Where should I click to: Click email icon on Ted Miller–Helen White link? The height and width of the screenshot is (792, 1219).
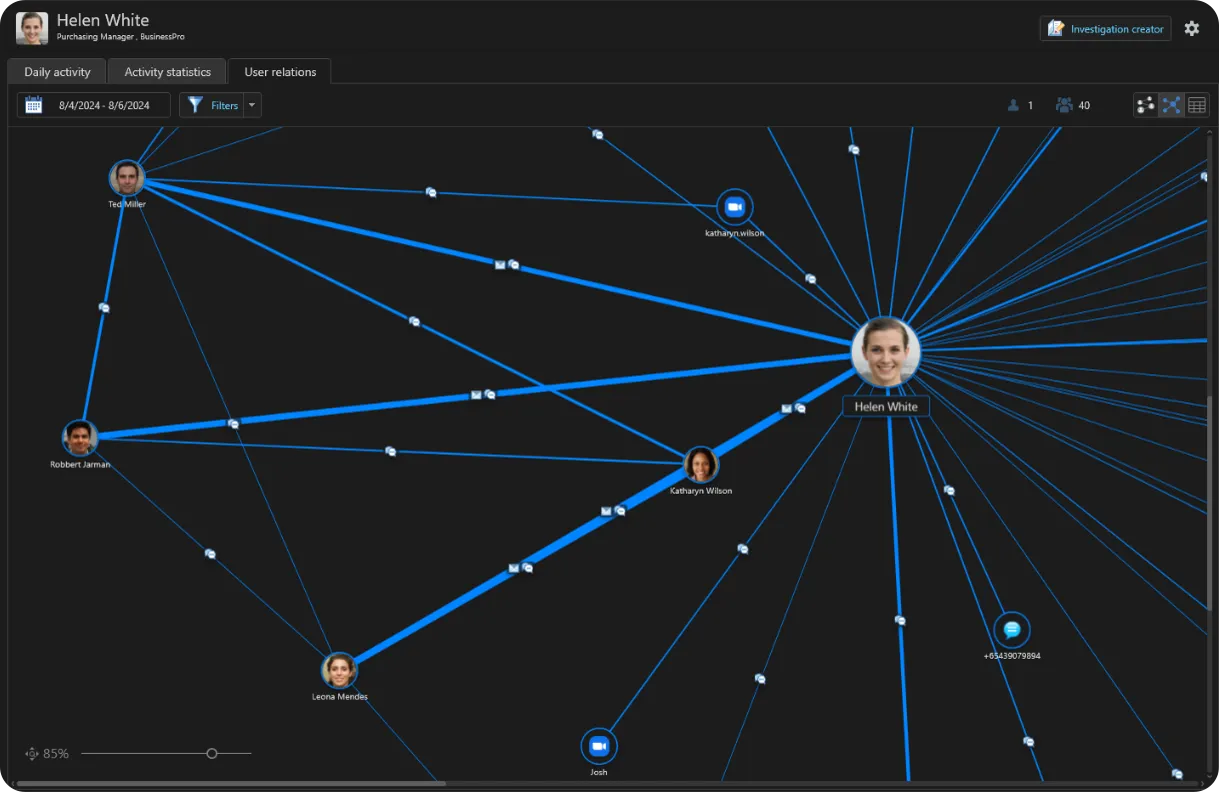500,265
